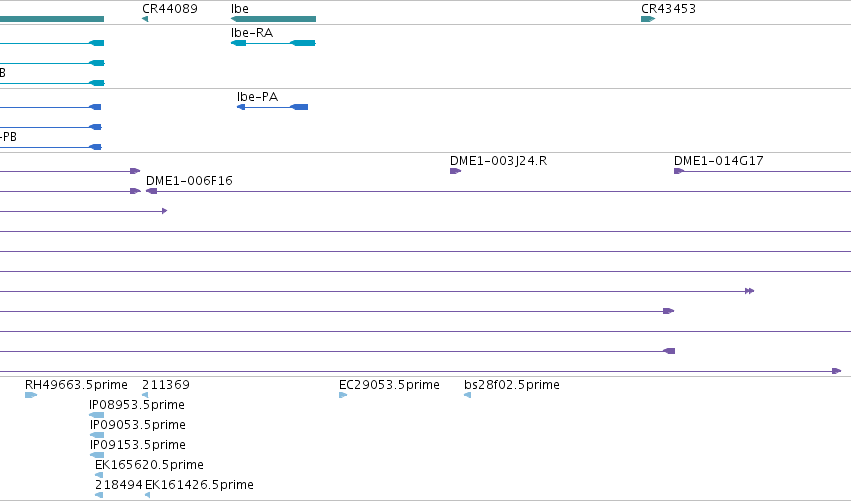This screenshot has height=501, width=851.
Task: Click the EK165620.5prime EST arrow
Action: point(99,475)
